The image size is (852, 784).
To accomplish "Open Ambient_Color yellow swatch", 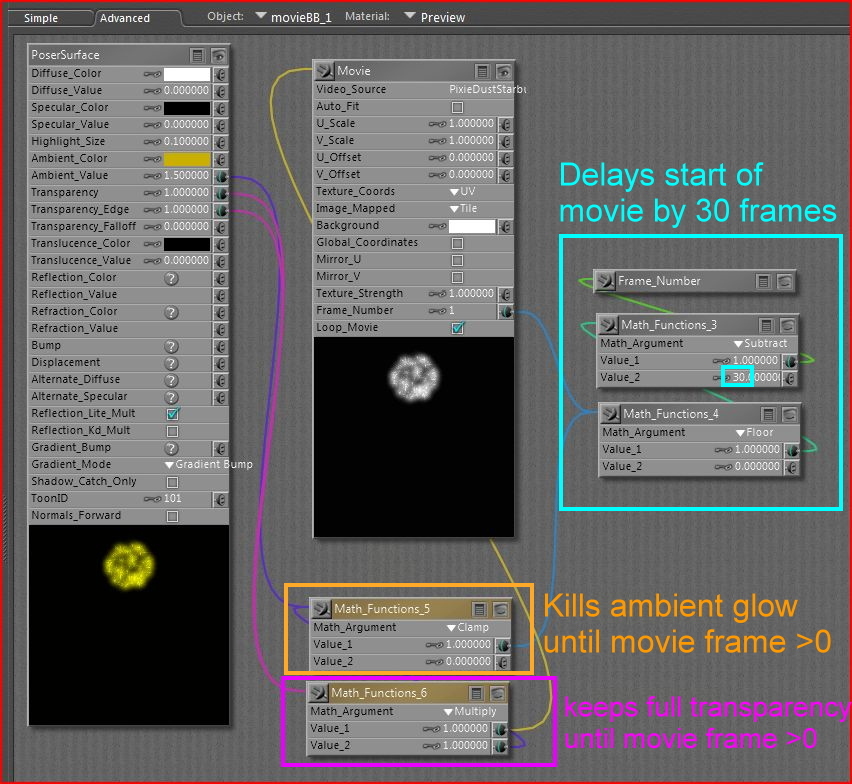I will point(187,159).
